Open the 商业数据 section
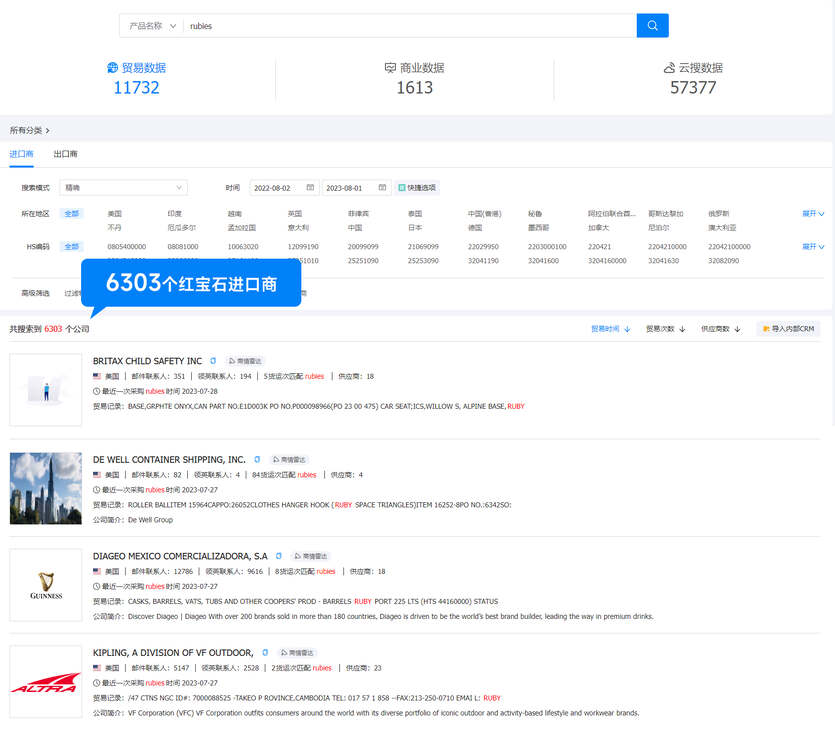Screen dimensions: 835x755 pyautogui.click(x=414, y=79)
